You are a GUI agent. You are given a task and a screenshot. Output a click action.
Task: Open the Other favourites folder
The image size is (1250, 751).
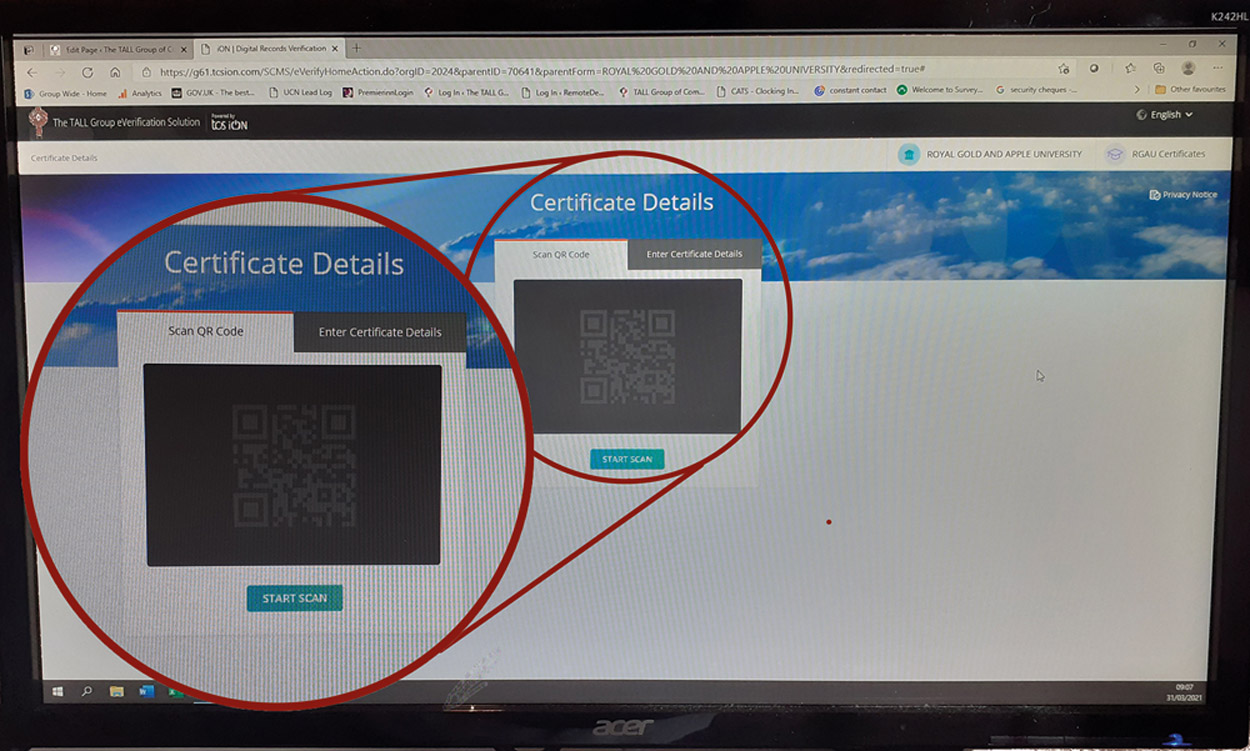1190,89
